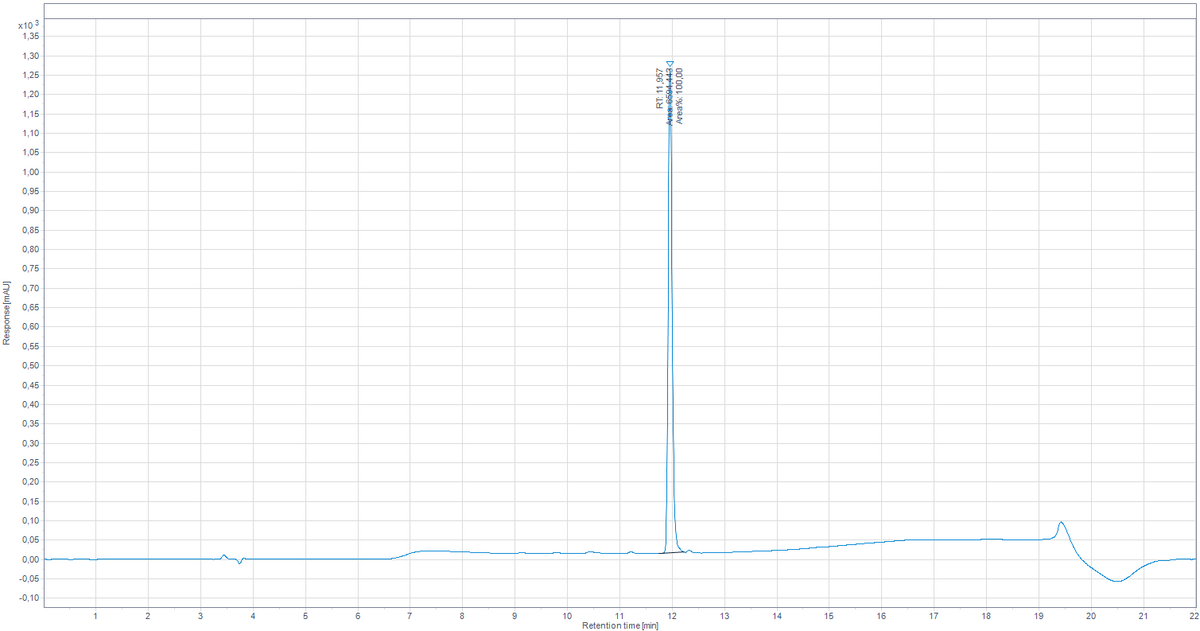Click the Area% 100,00 peak annotation
1200x631 pixels.
tap(680, 95)
